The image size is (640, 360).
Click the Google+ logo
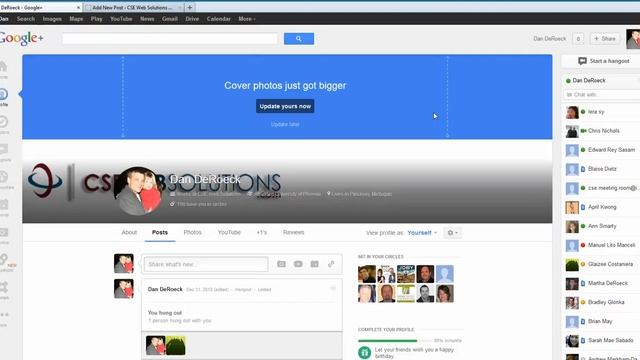point(21,38)
